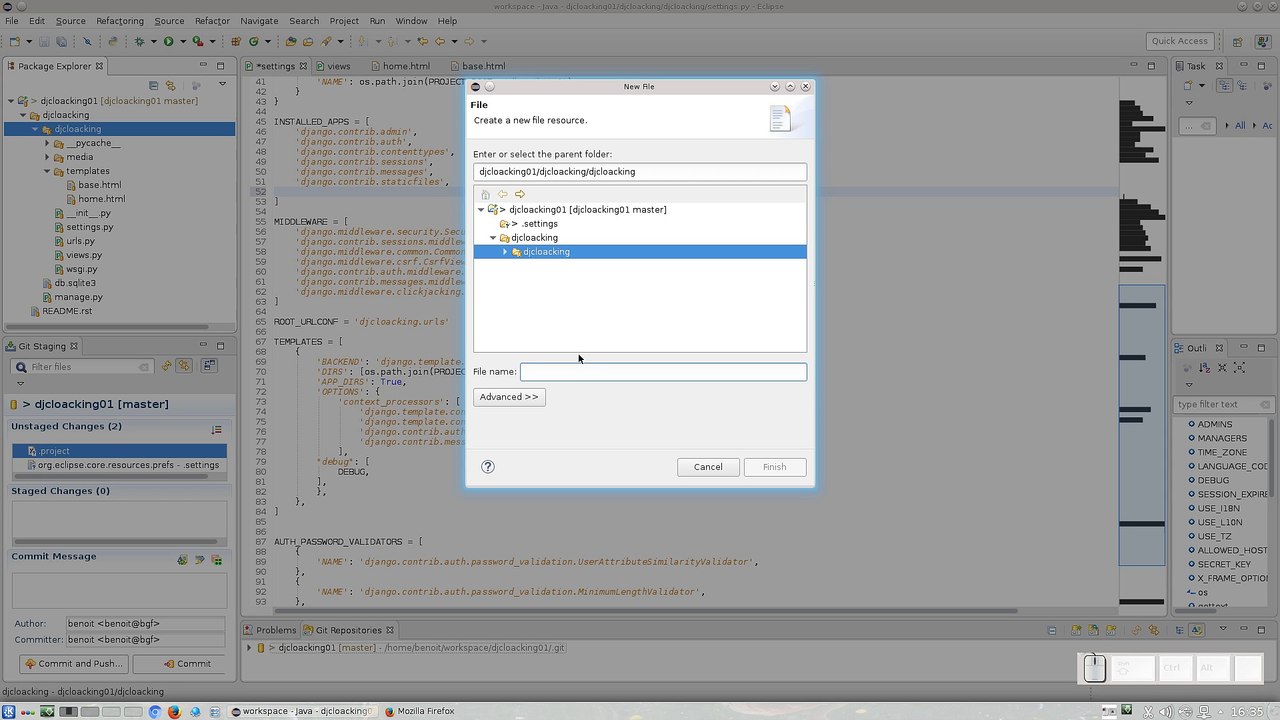This screenshot has width=1280, height=720.
Task: Click the Debug bug icon in toolbar
Action: coord(139,41)
